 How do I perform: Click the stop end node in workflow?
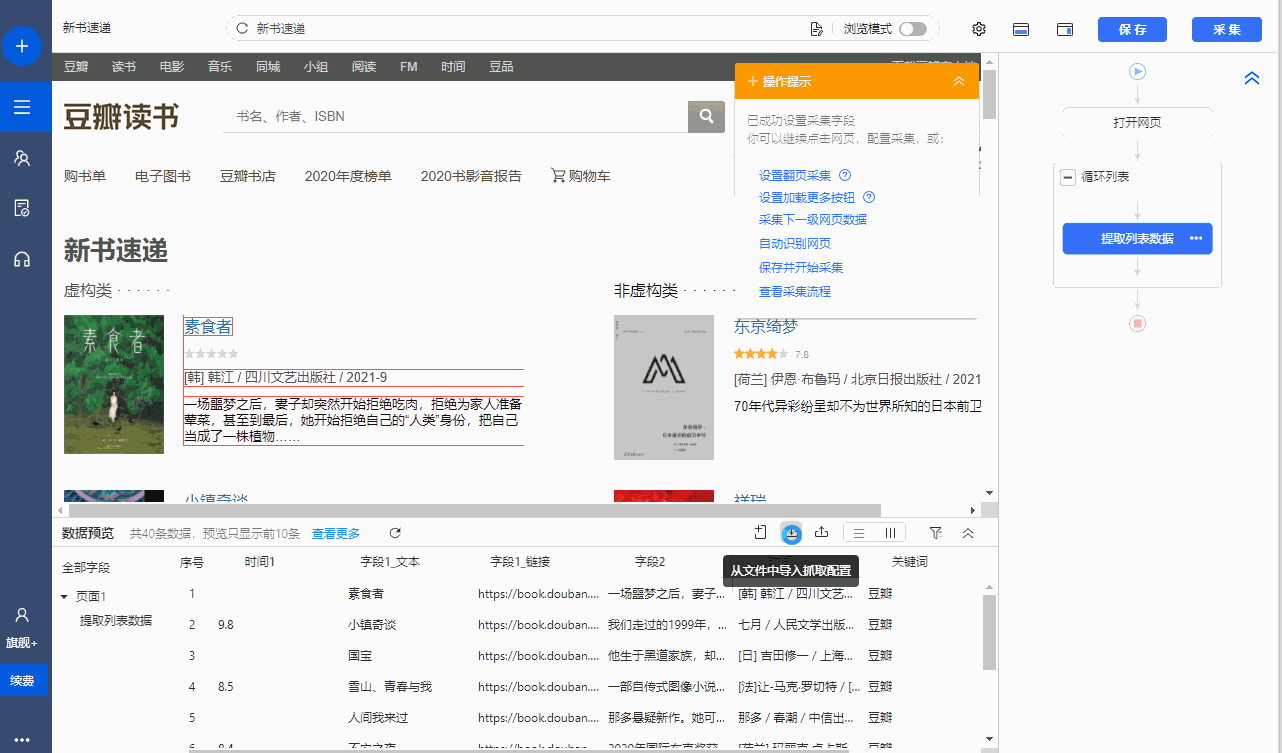tap(1137, 323)
